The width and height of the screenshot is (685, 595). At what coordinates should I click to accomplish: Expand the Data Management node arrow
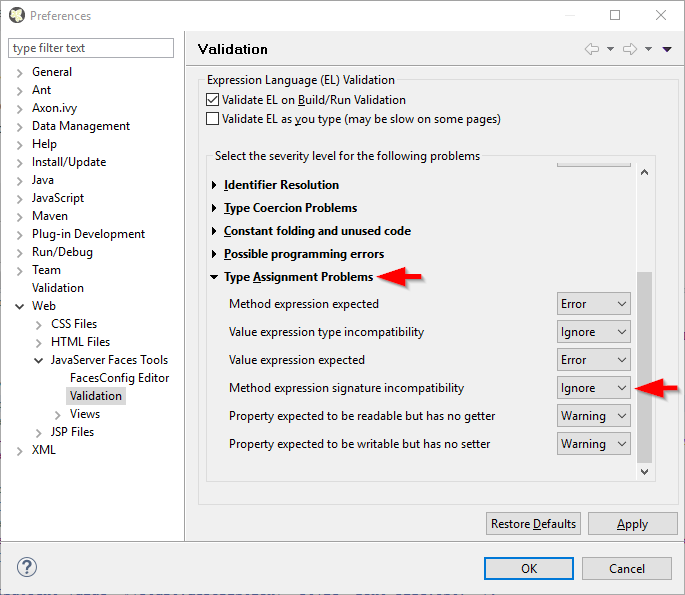[19, 127]
